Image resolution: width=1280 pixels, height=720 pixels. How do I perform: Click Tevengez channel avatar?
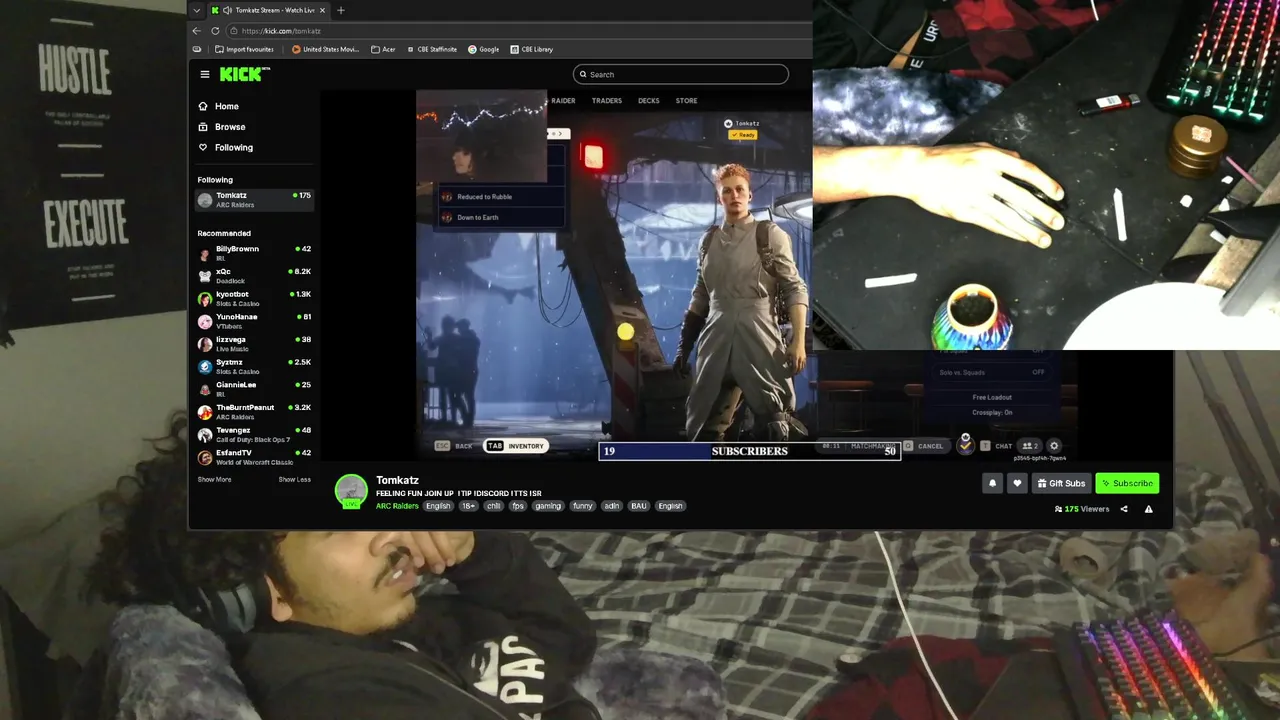[205, 435]
